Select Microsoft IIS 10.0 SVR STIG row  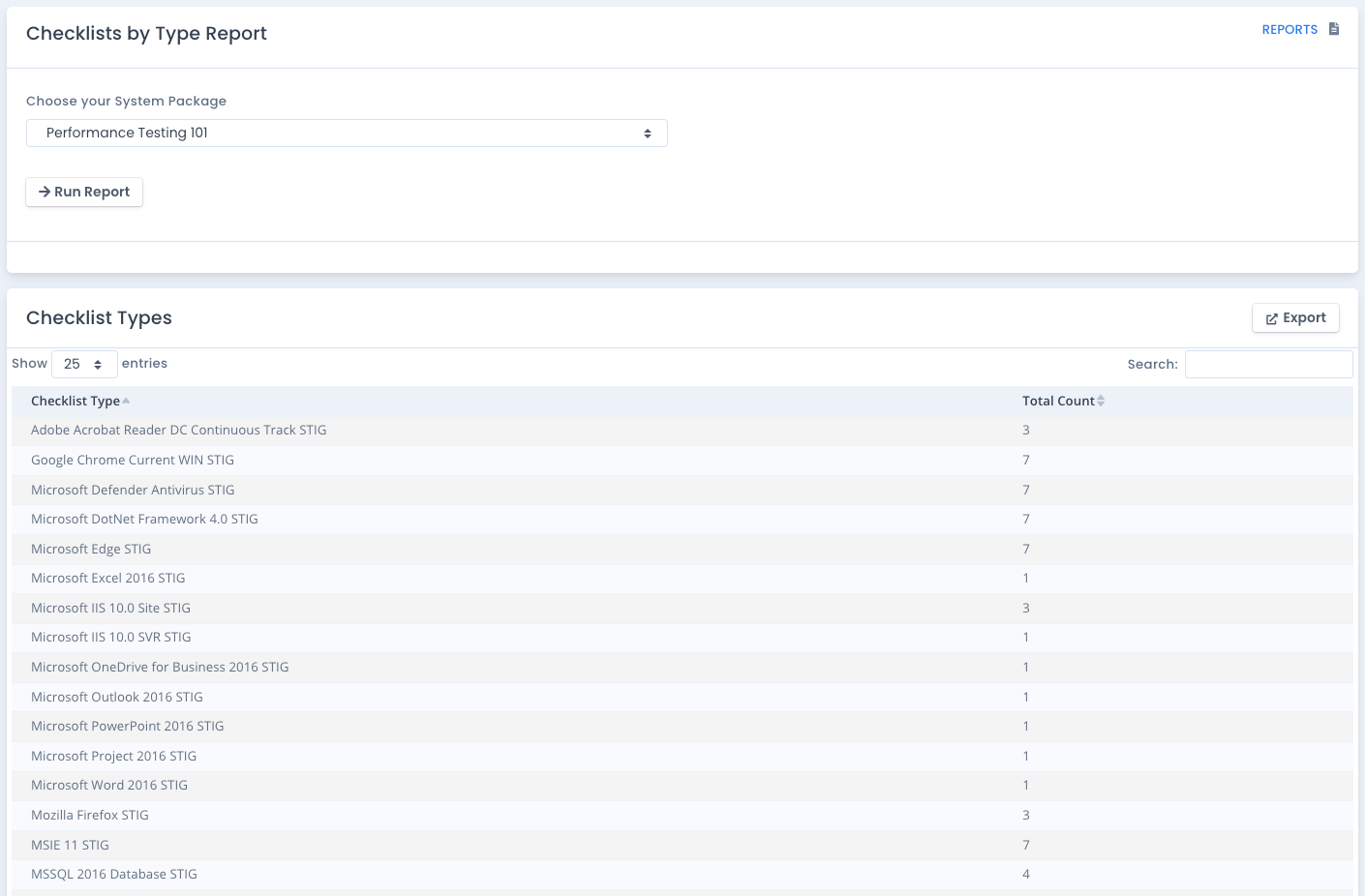click(x=682, y=638)
